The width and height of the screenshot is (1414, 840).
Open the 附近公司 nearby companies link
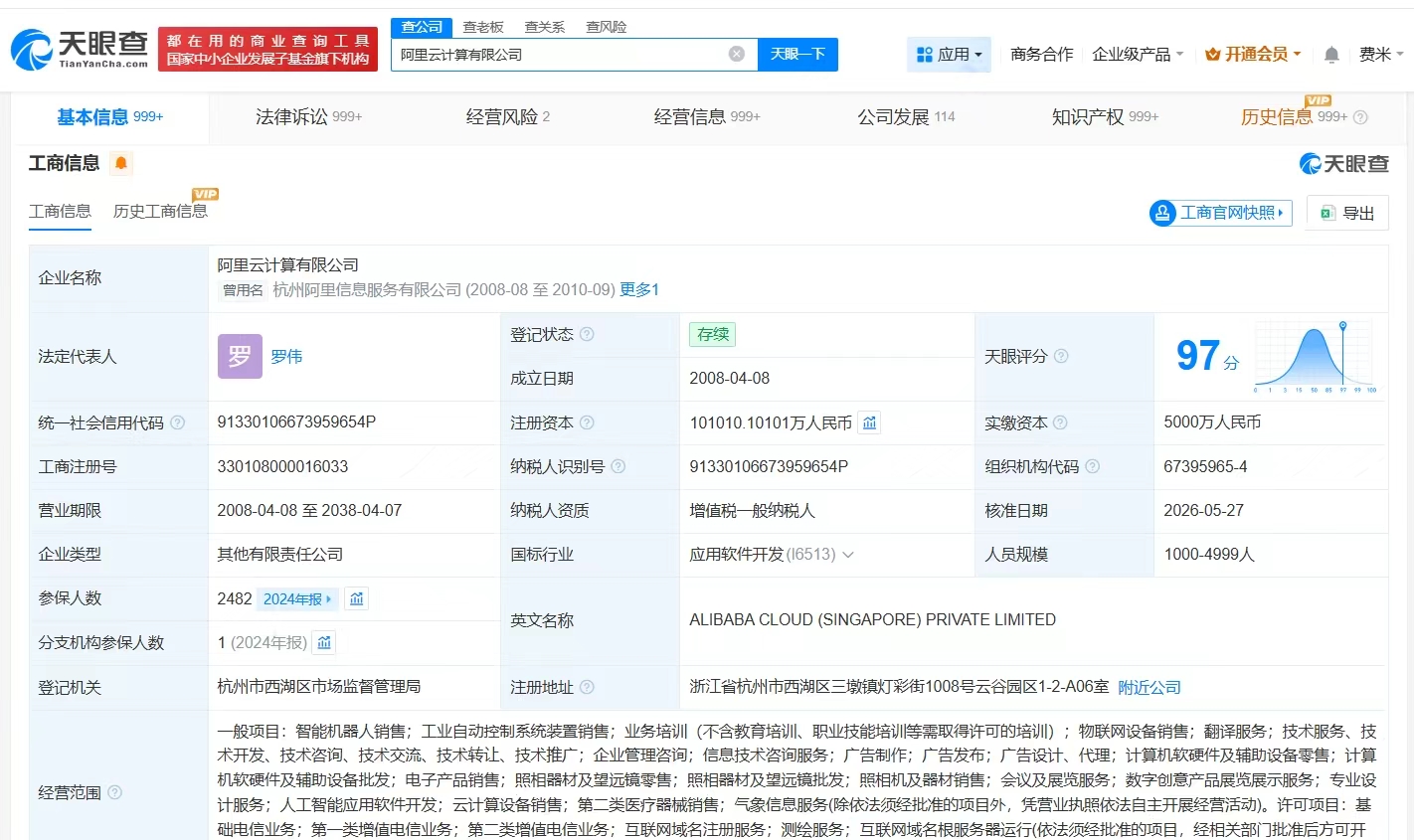[1149, 688]
